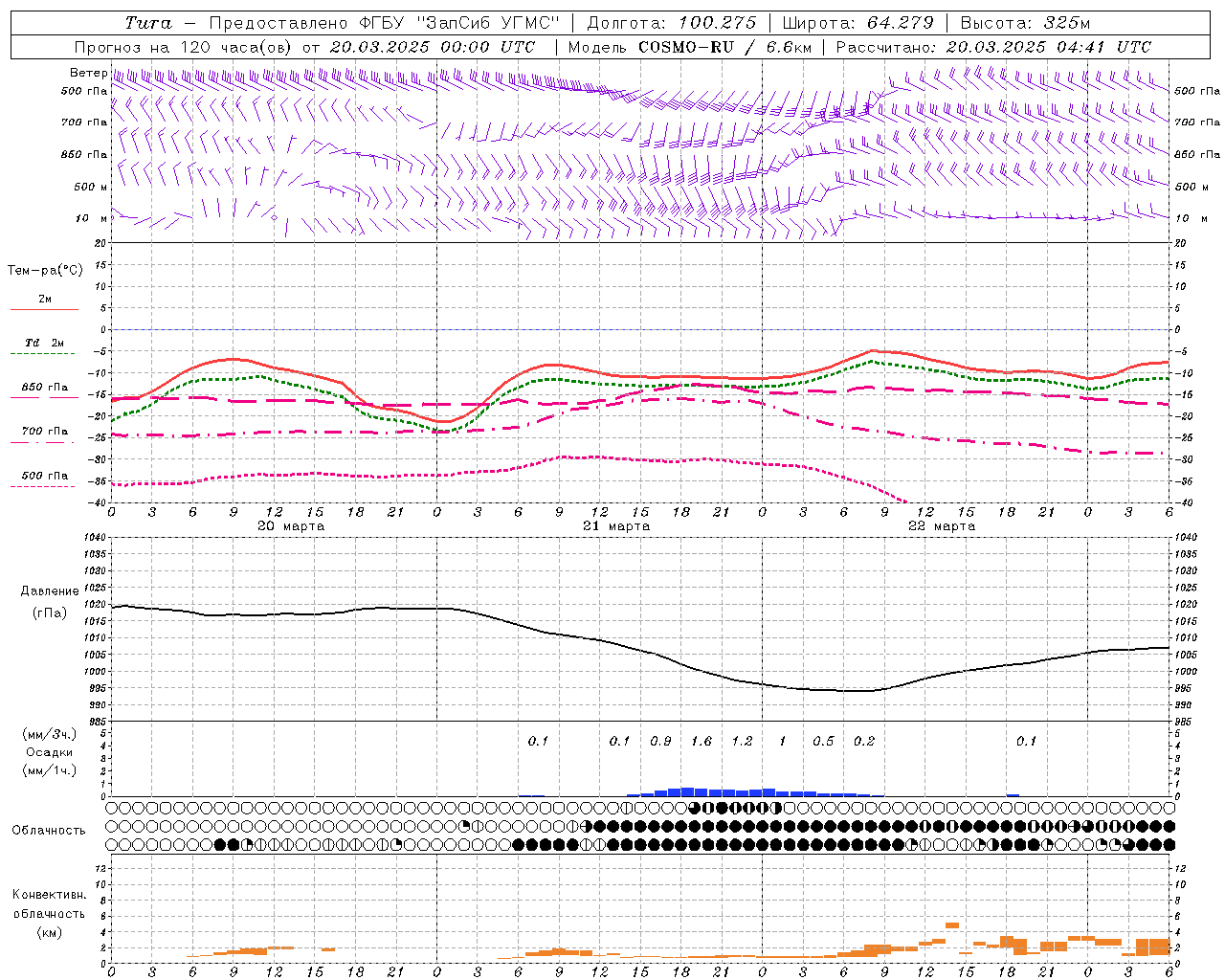
Task: Click the "2м" legend label above red line
Action: point(45,300)
